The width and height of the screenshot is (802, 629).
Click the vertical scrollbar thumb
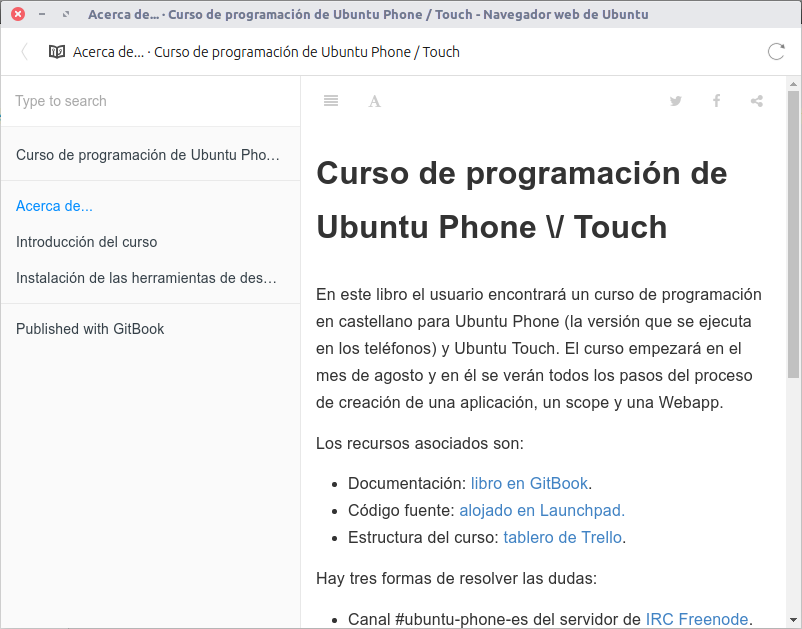point(793,235)
